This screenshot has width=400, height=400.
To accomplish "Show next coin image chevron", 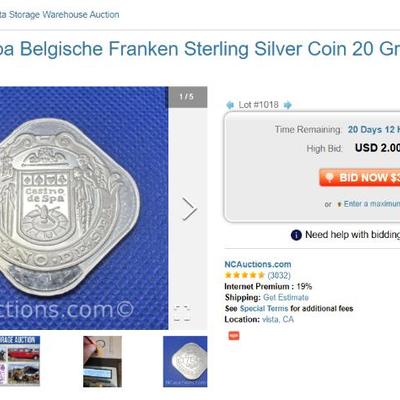I will point(190,209).
